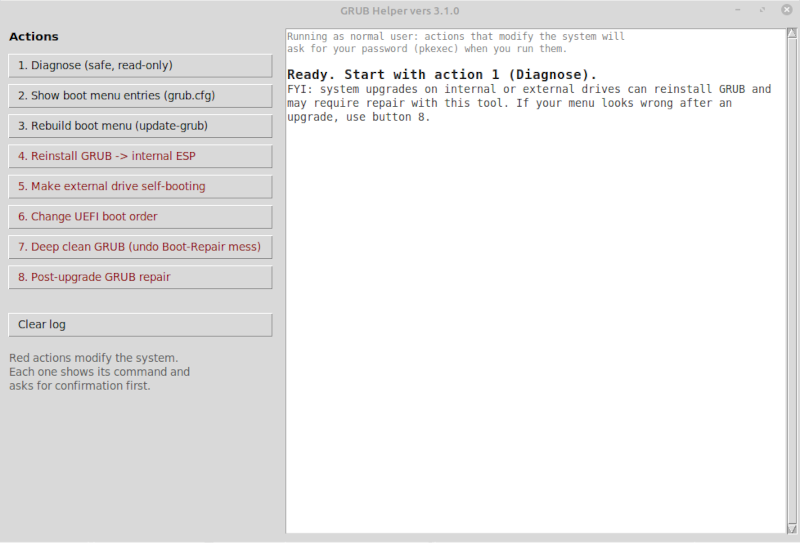Make external drive self-booting
The image size is (800, 544).
pyautogui.click(x=140, y=186)
